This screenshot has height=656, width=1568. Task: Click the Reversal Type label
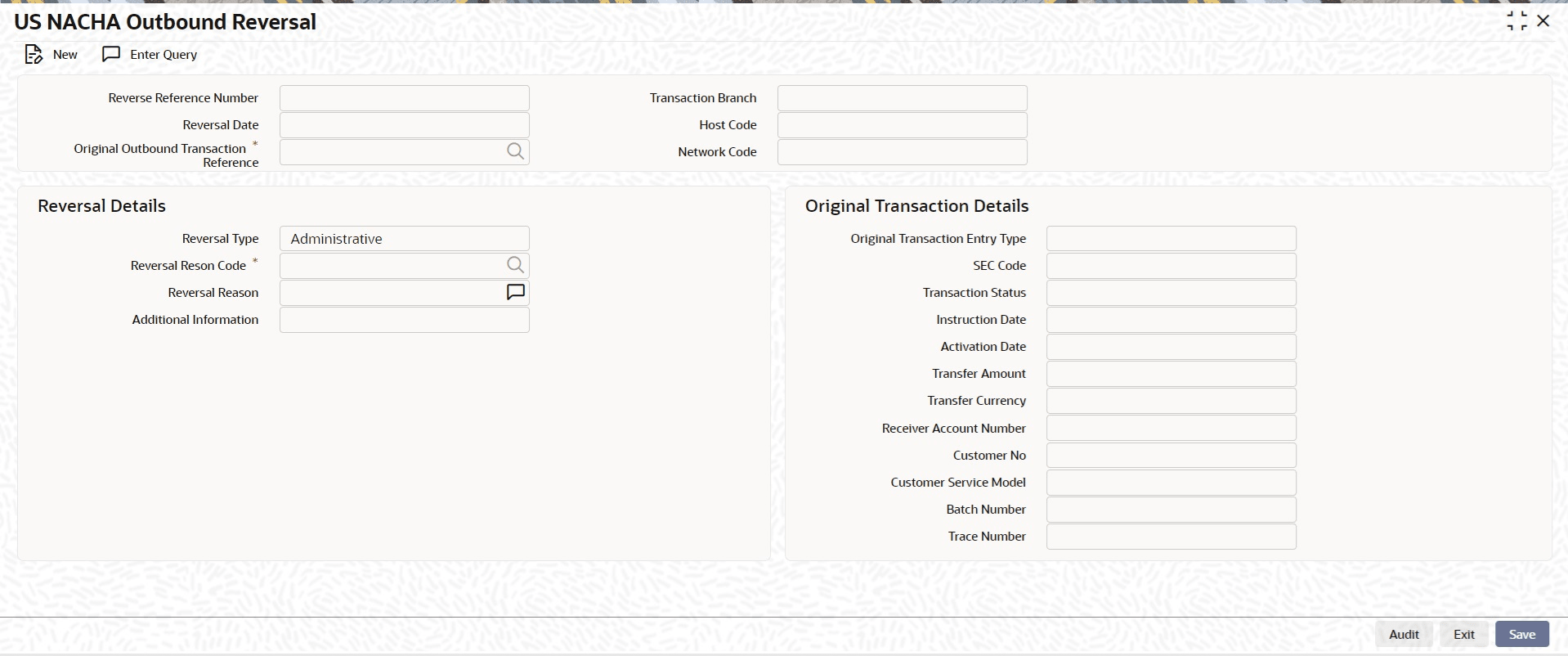tap(220, 239)
